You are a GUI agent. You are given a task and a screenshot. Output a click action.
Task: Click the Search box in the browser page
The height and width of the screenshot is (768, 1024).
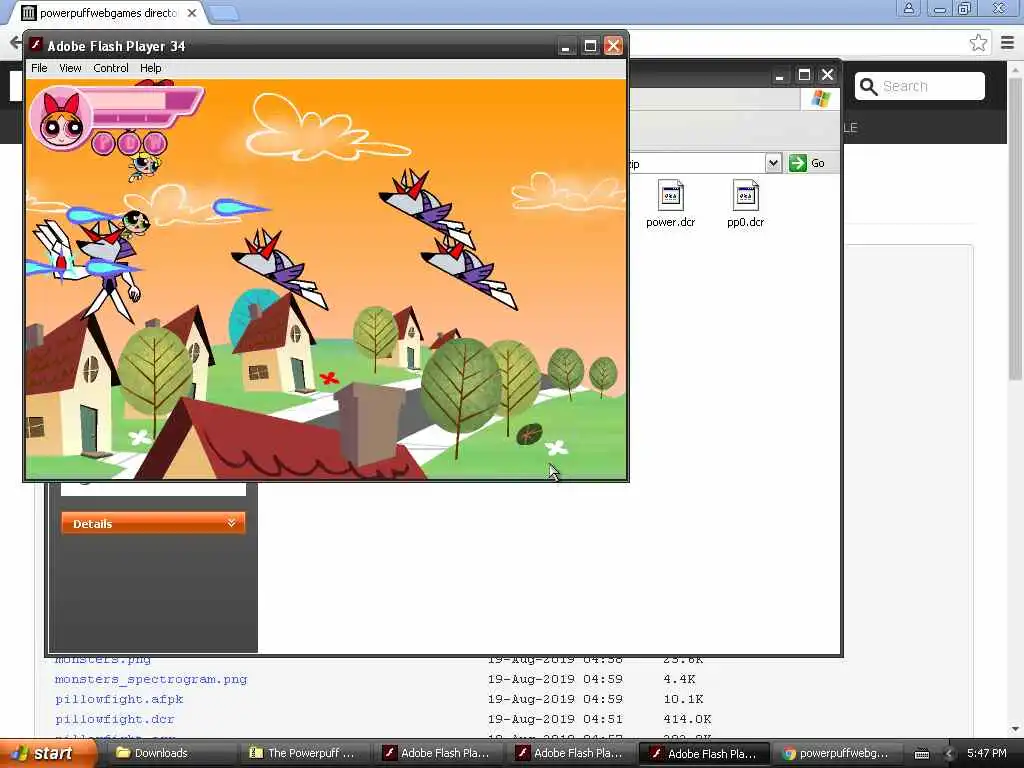coord(920,86)
